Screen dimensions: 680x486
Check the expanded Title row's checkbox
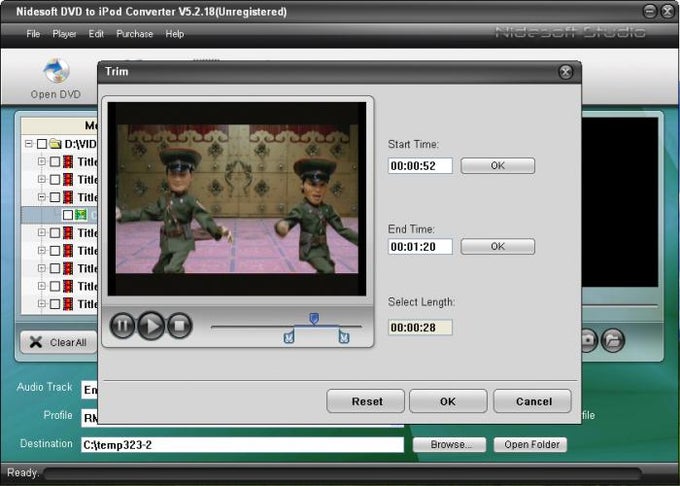[x=55, y=197]
